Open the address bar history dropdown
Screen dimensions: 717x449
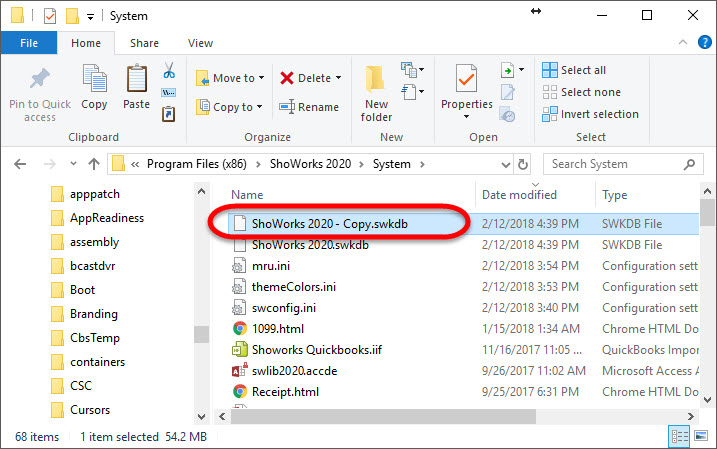point(505,164)
